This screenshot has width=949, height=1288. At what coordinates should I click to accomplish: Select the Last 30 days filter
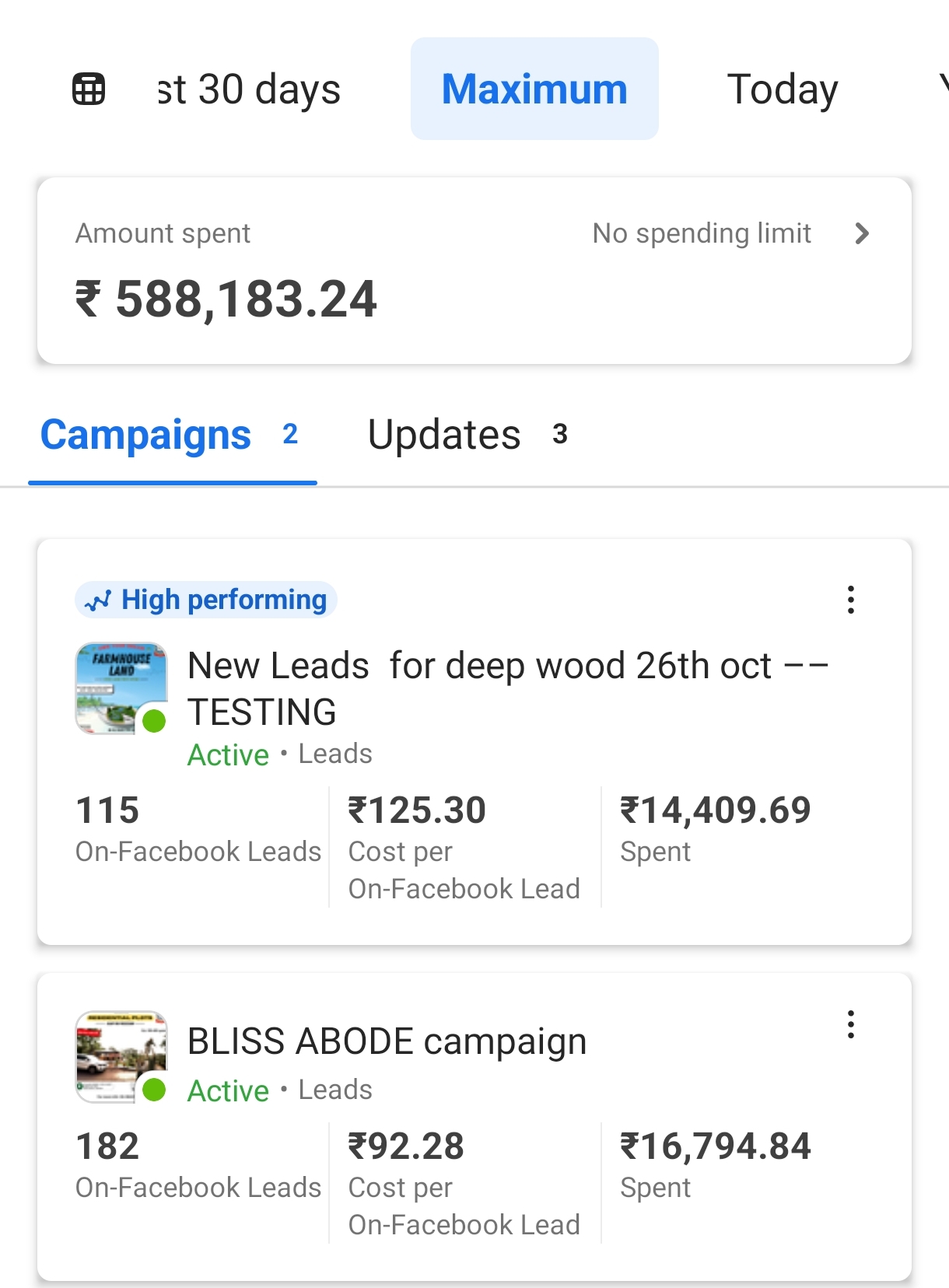pyautogui.click(x=249, y=89)
